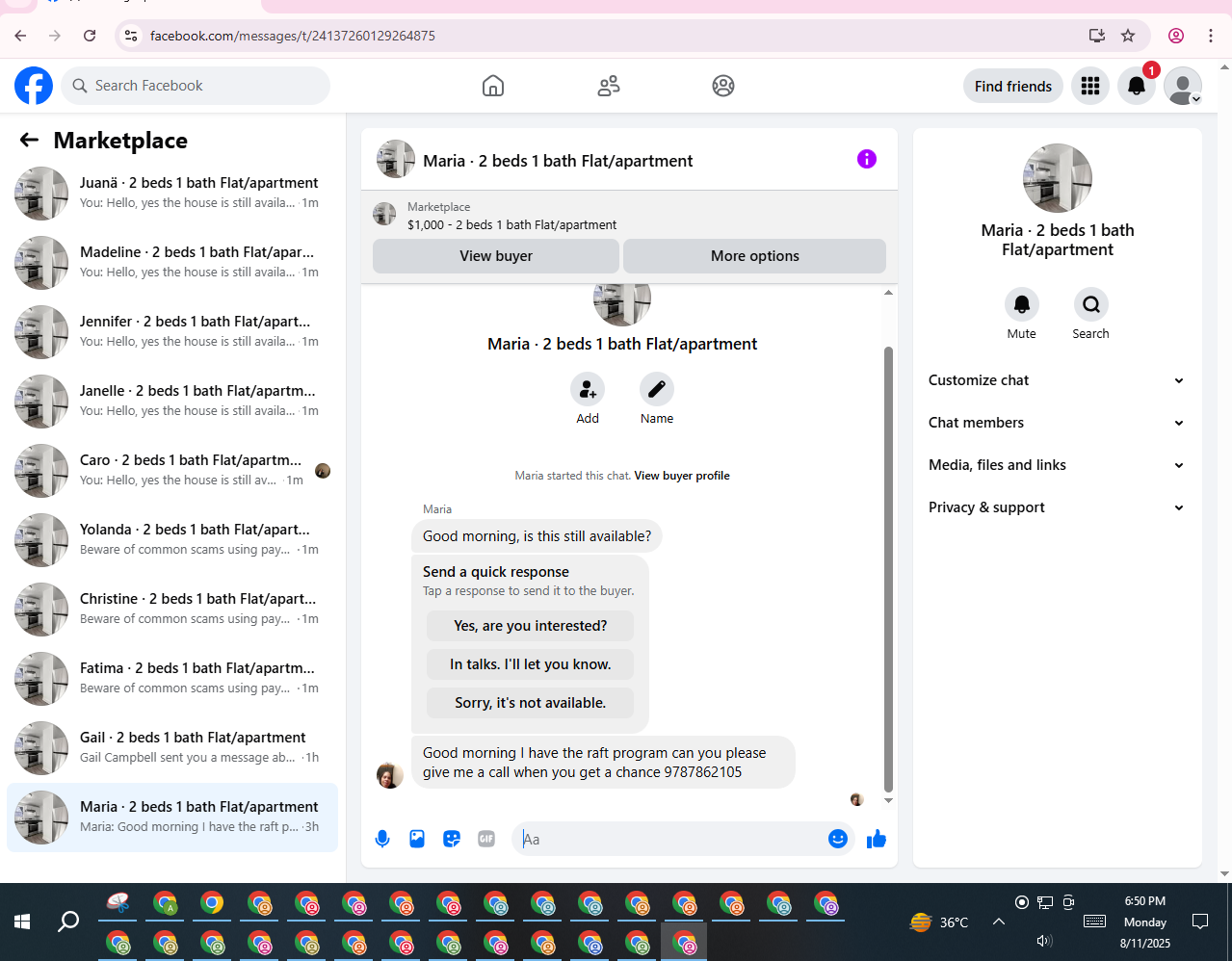The image size is (1232, 961).
Task: Expand Privacy & support section
Action: point(1057,507)
